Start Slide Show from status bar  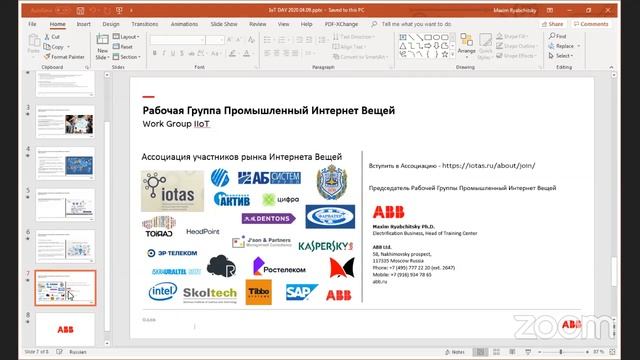[528, 351]
